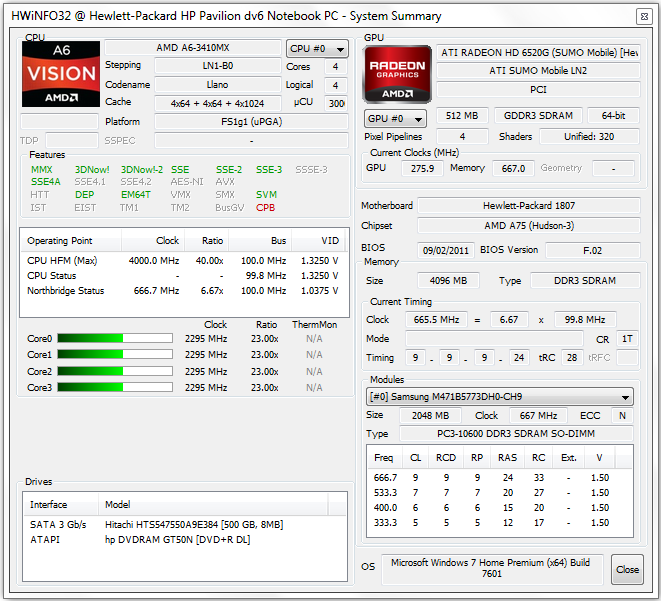Click the BIOS Version F.02 field
Viewport: 661px width, 601px height.
pos(593,251)
